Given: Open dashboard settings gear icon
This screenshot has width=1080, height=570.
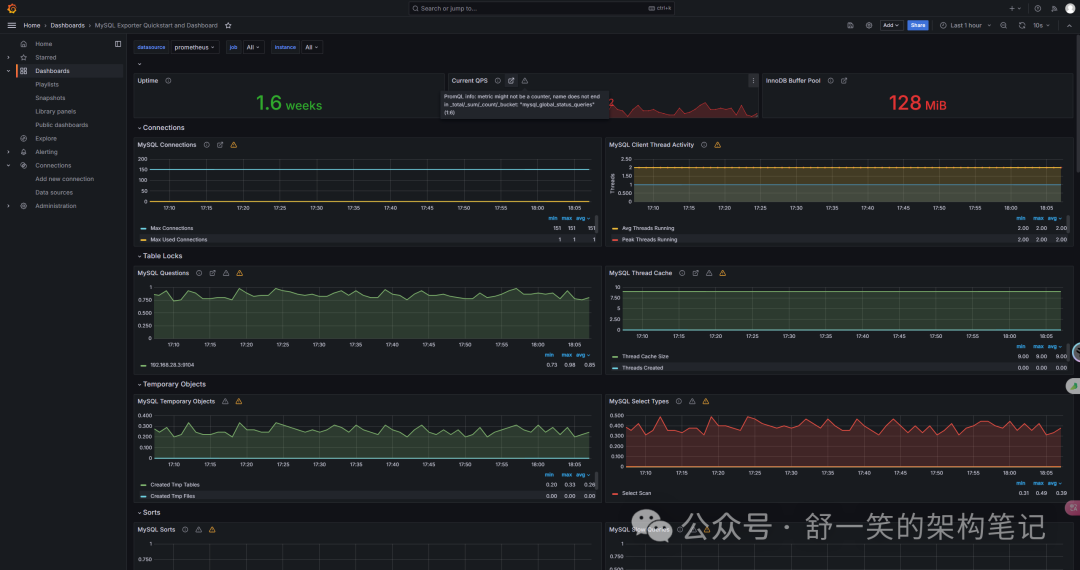Looking at the screenshot, I should (869, 25).
